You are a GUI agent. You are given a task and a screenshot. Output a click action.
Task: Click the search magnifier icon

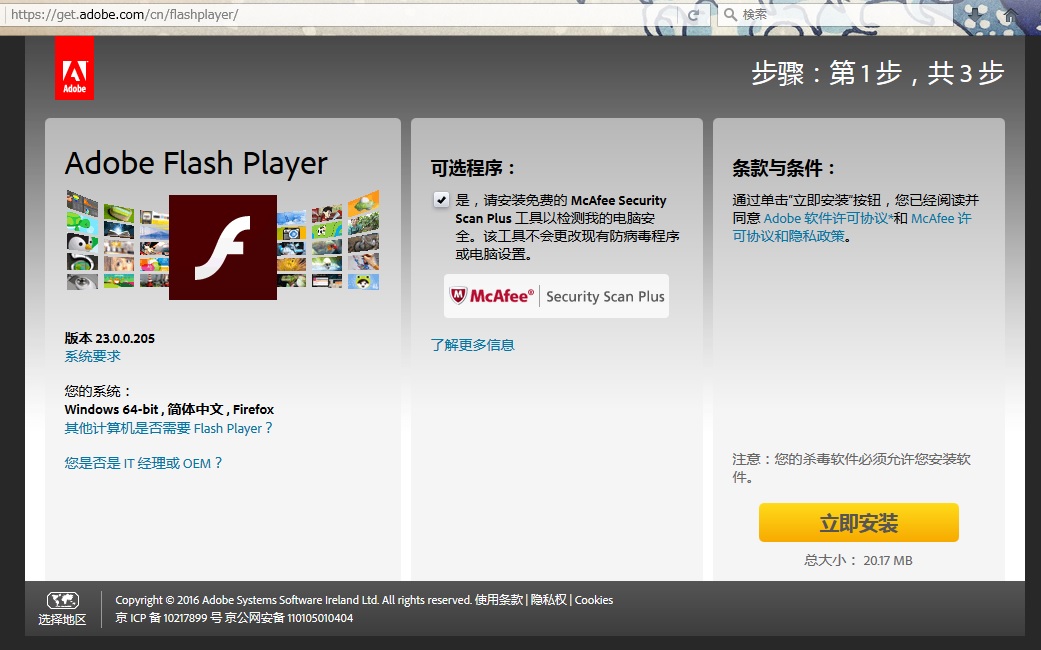pos(730,15)
